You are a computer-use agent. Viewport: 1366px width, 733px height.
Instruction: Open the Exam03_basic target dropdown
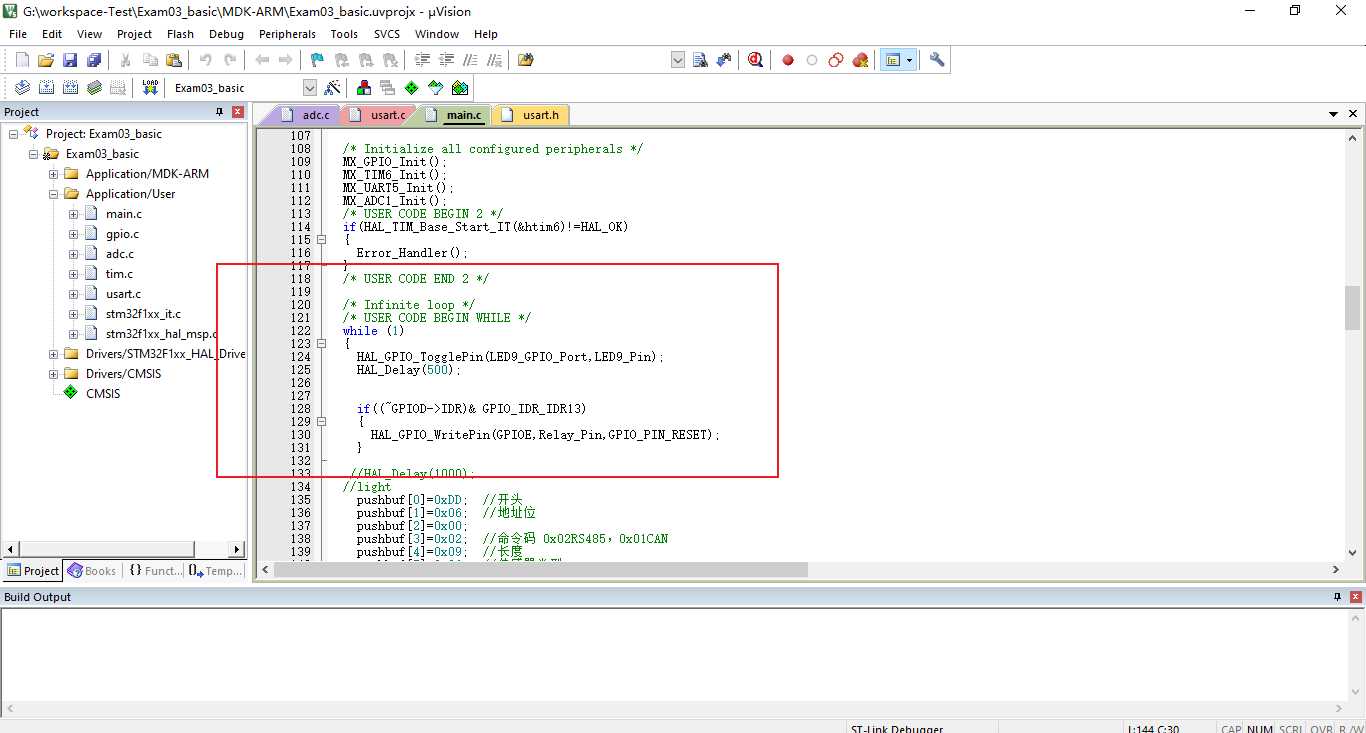pos(309,88)
